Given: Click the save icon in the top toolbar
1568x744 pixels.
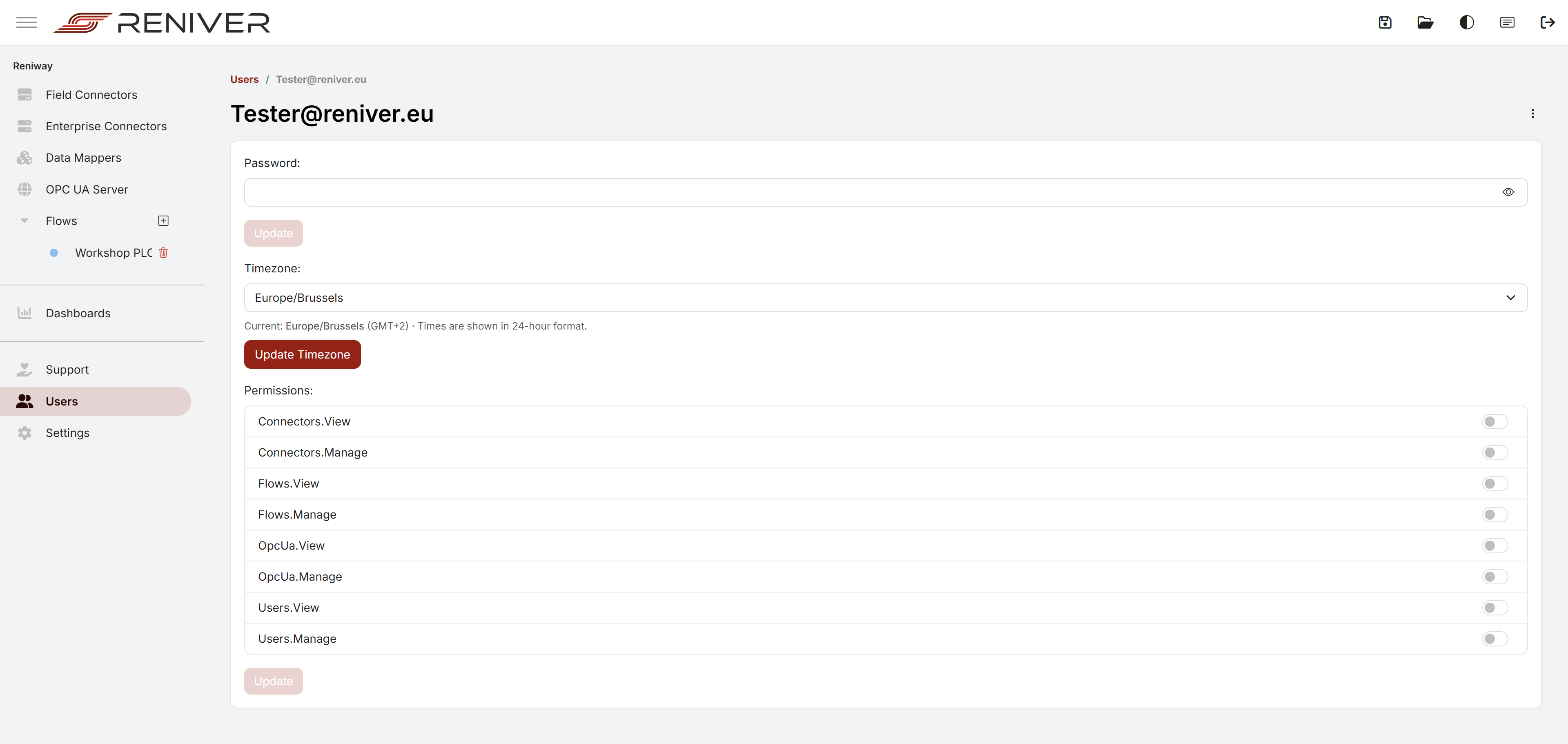Looking at the screenshot, I should 1384,22.
